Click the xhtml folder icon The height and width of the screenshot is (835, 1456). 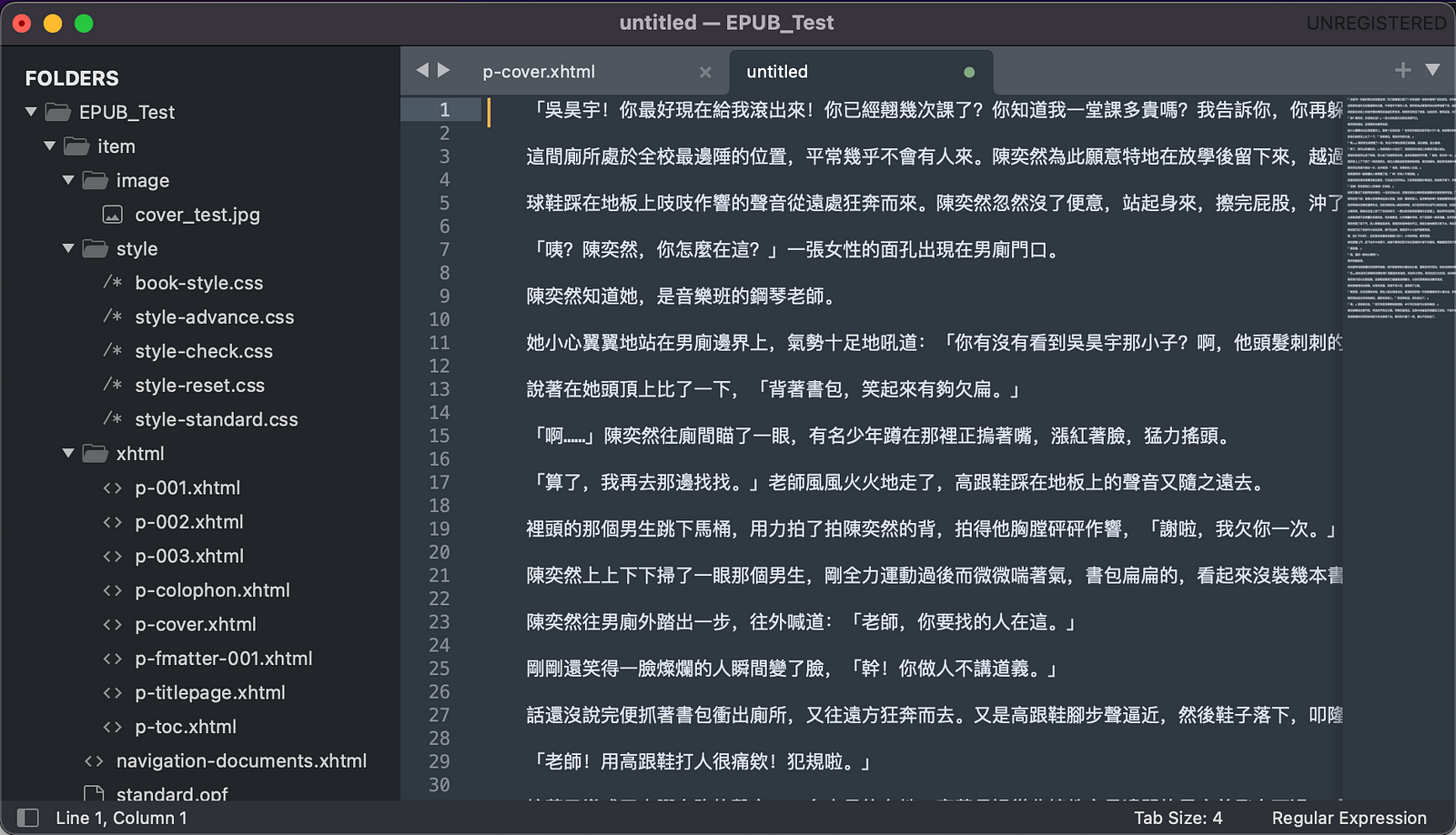(x=95, y=453)
